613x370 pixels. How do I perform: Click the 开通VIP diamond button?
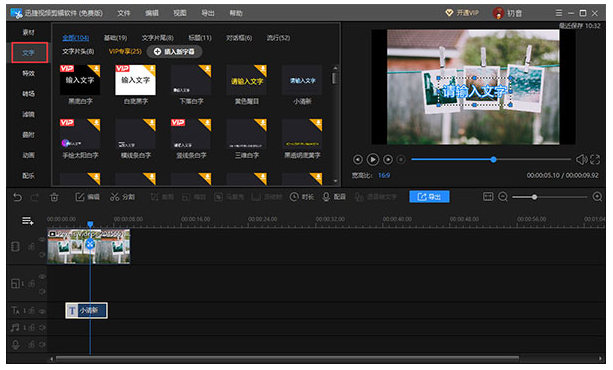pos(462,13)
